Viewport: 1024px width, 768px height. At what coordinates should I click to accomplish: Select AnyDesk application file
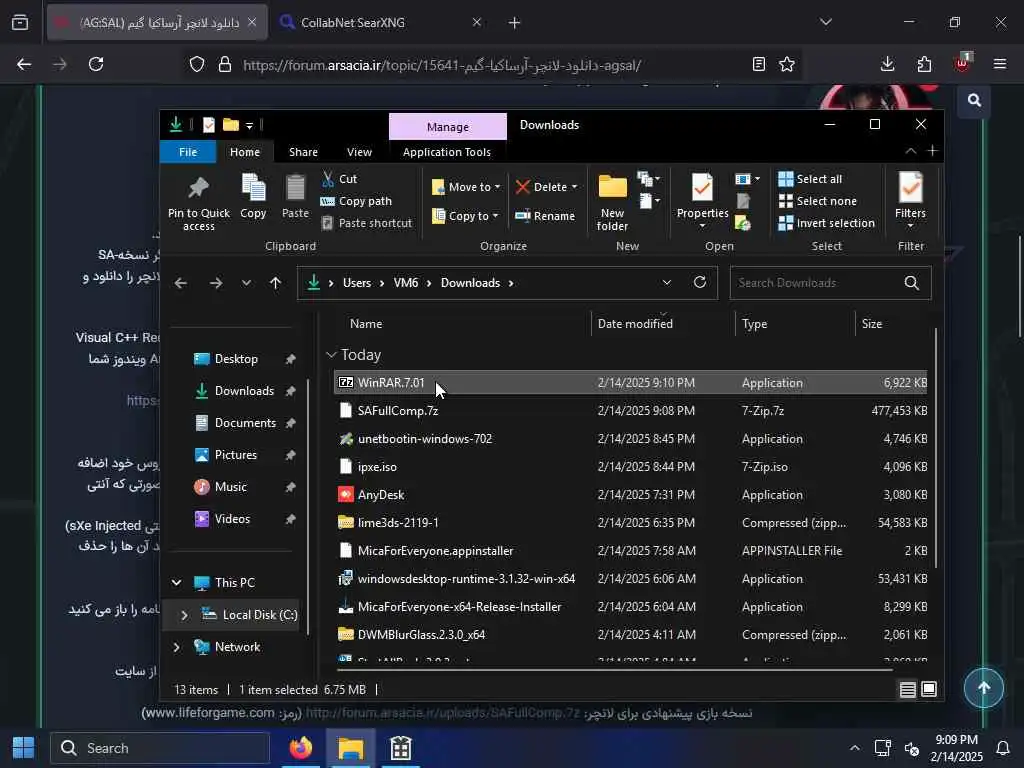630,495
